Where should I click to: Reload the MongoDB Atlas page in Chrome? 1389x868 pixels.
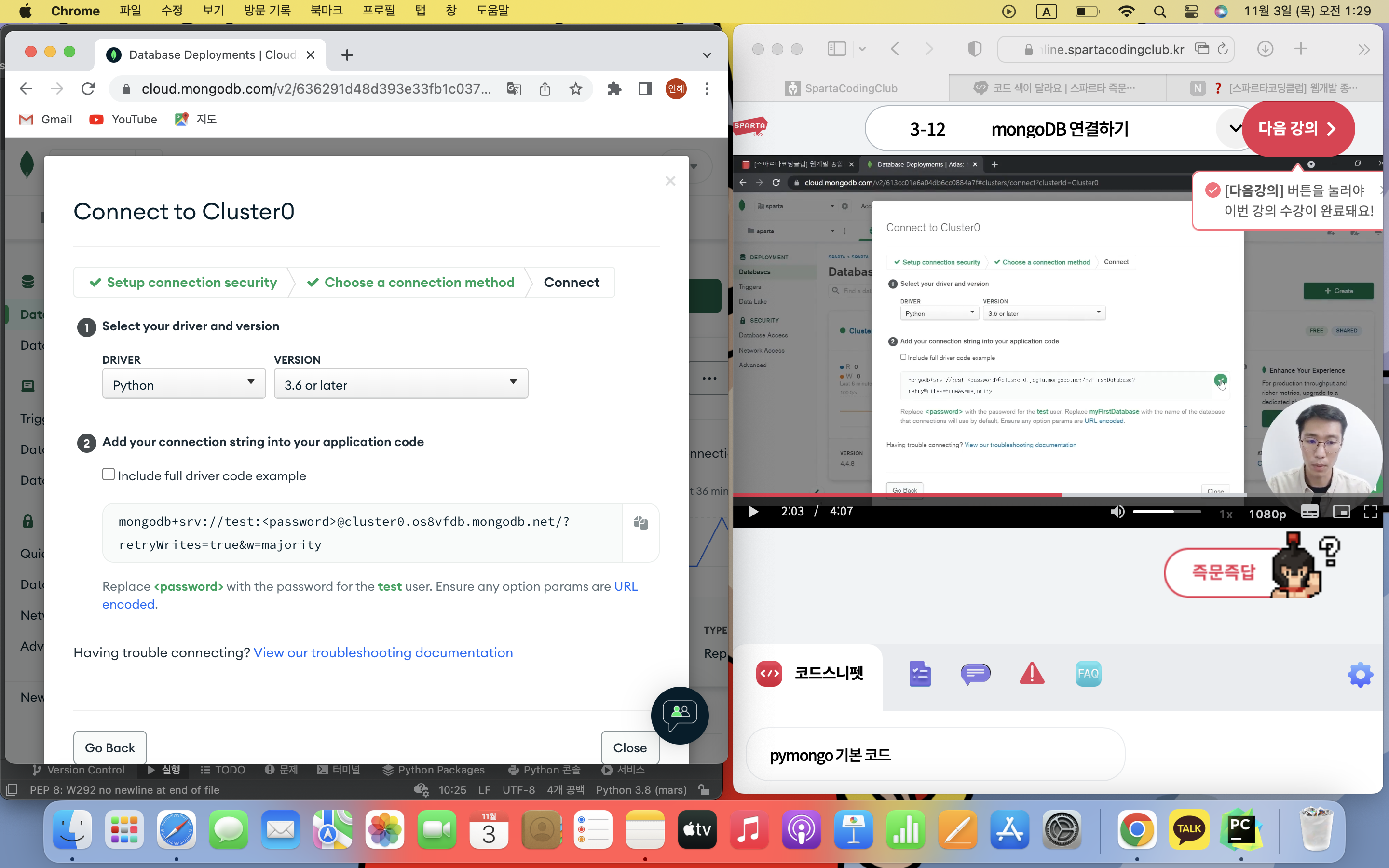click(x=88, y=88)
